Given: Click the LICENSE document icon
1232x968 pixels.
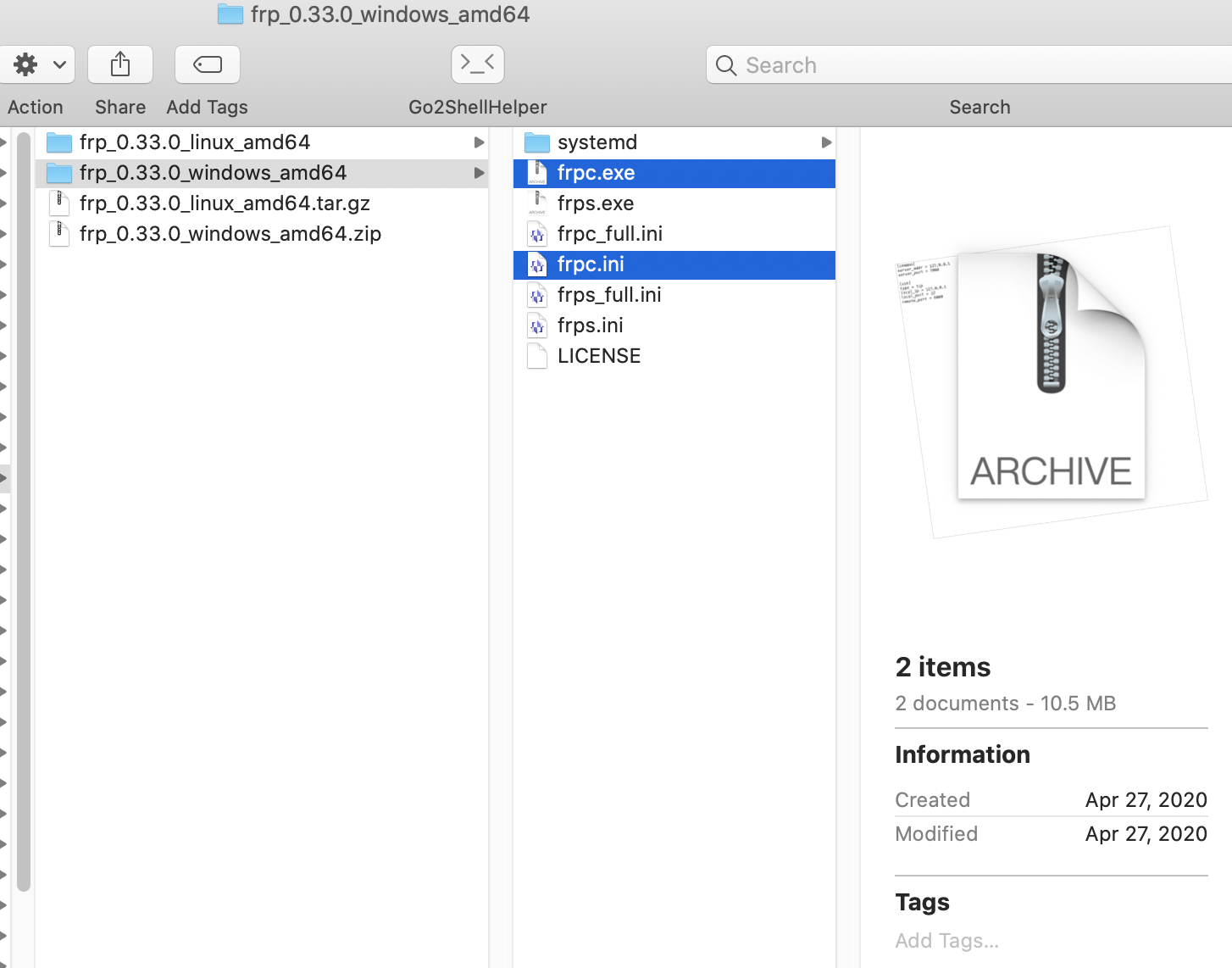Looking at the screenshot, I should click(x=537, y=356).
